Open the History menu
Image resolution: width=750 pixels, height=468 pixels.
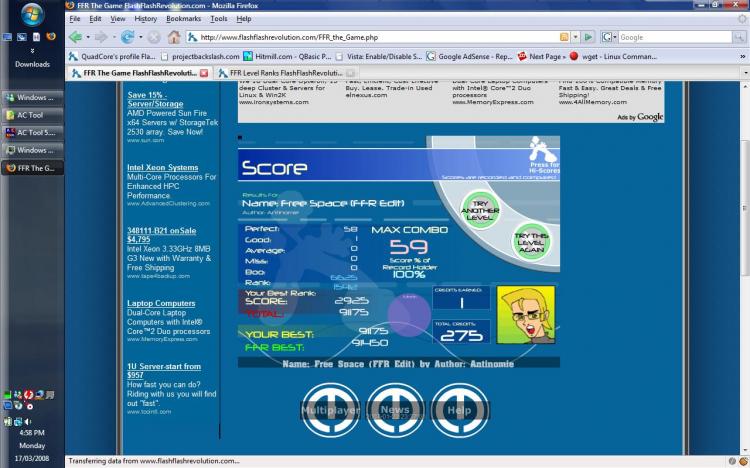[x=146, y=18]
